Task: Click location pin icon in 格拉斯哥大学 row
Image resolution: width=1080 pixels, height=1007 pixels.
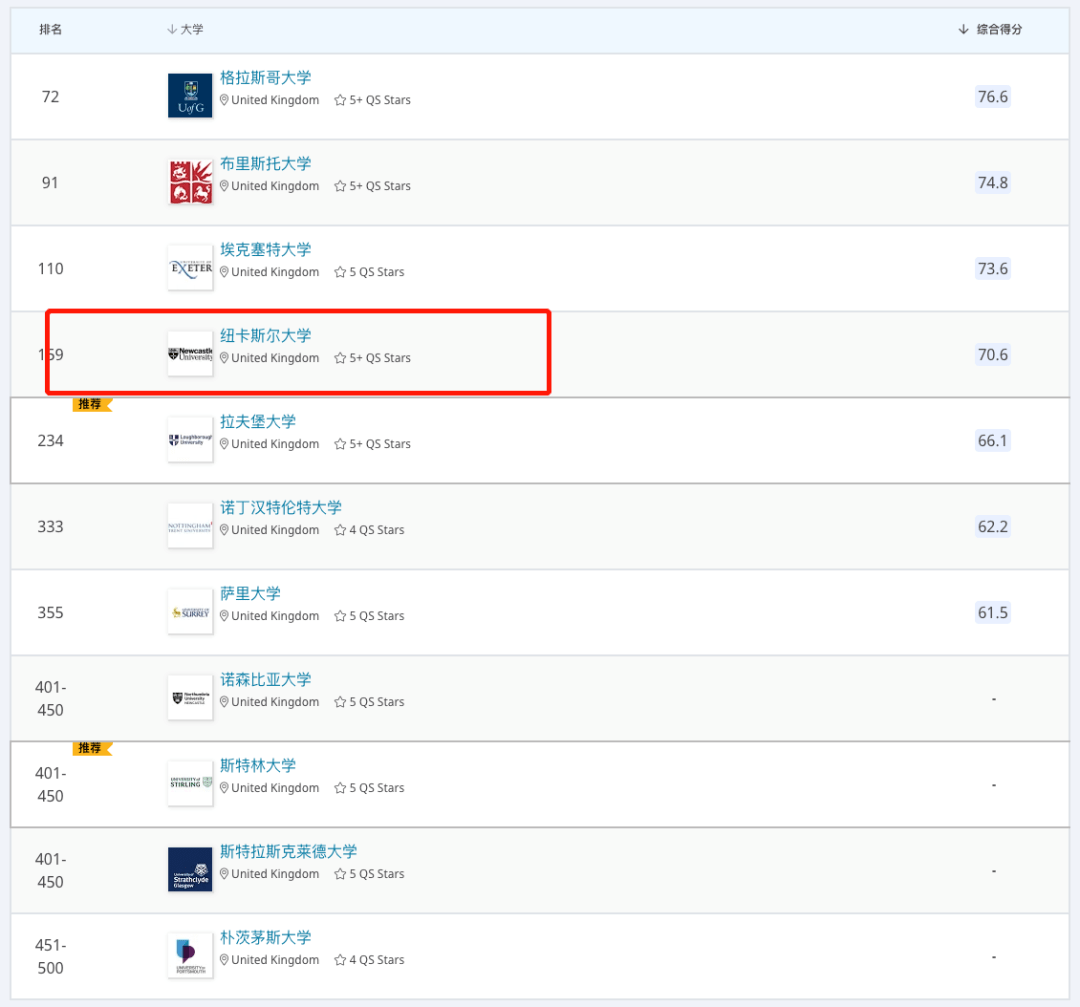Action: (x=224, y=100)
